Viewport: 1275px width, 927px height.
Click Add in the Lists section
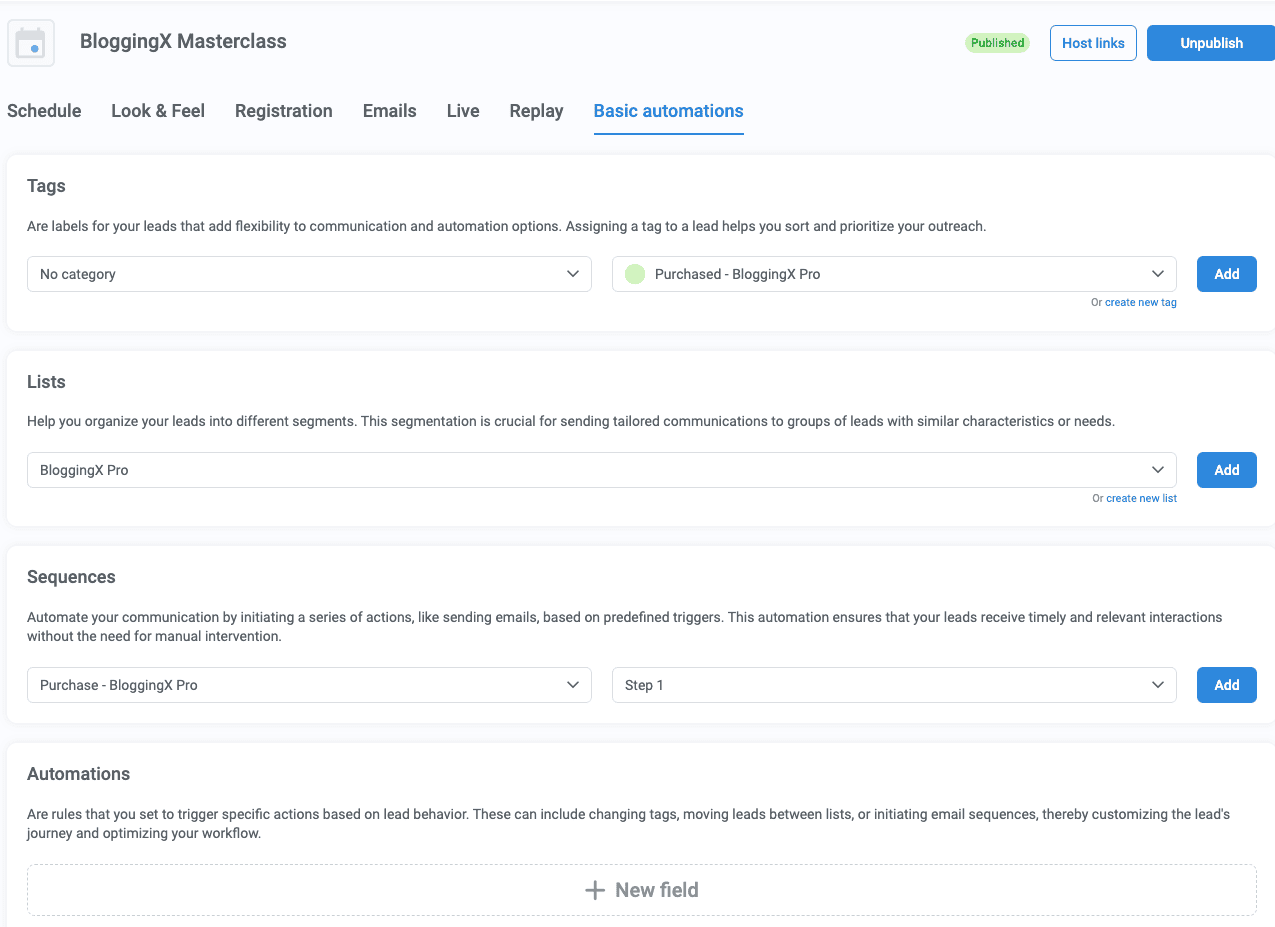pyautogui.click(x=1227, y=470)
